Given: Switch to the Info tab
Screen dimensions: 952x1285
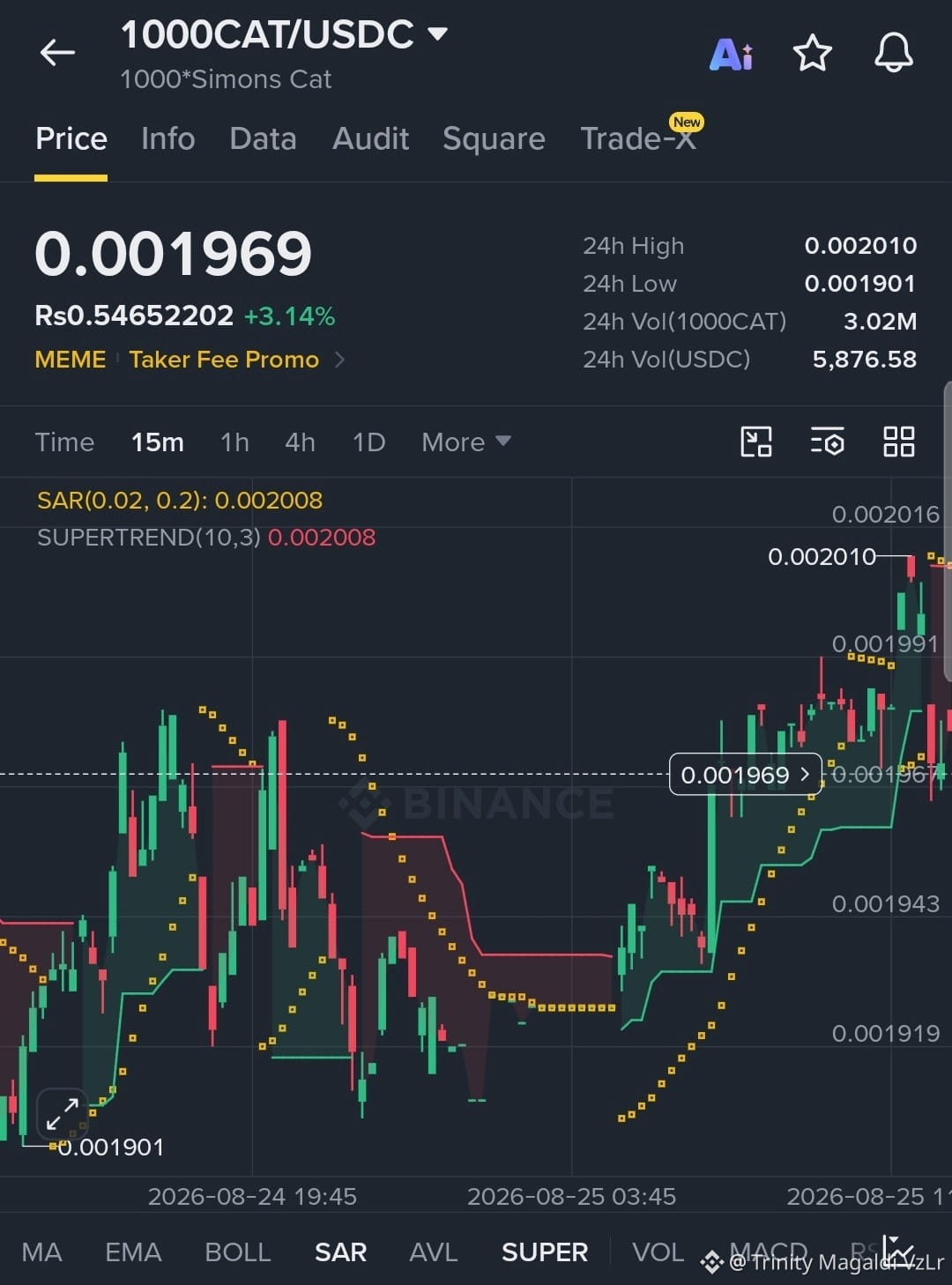Looking at the screenshot, I should point(168,139).
